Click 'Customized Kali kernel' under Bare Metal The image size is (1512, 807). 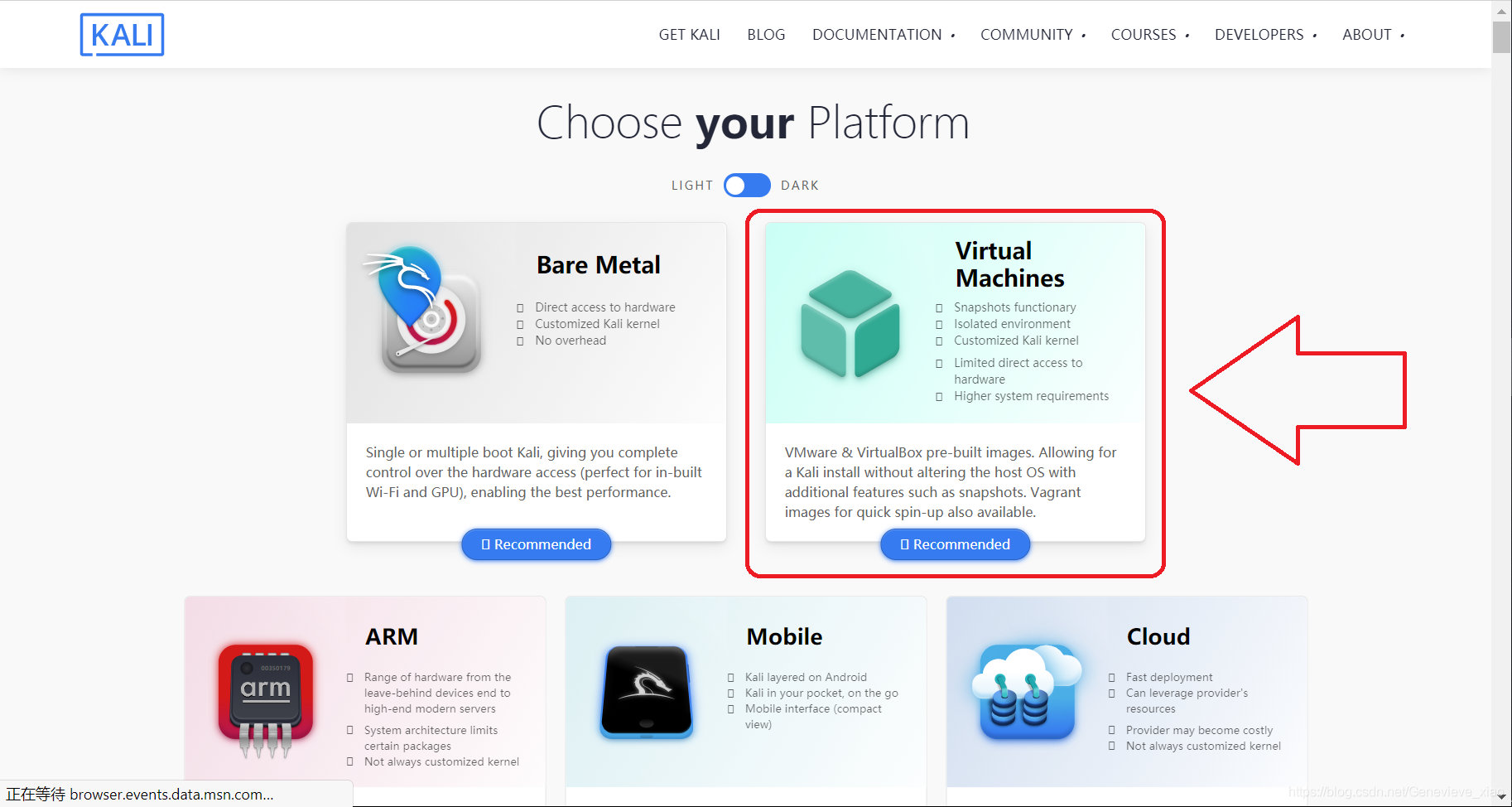pos(597,324)
